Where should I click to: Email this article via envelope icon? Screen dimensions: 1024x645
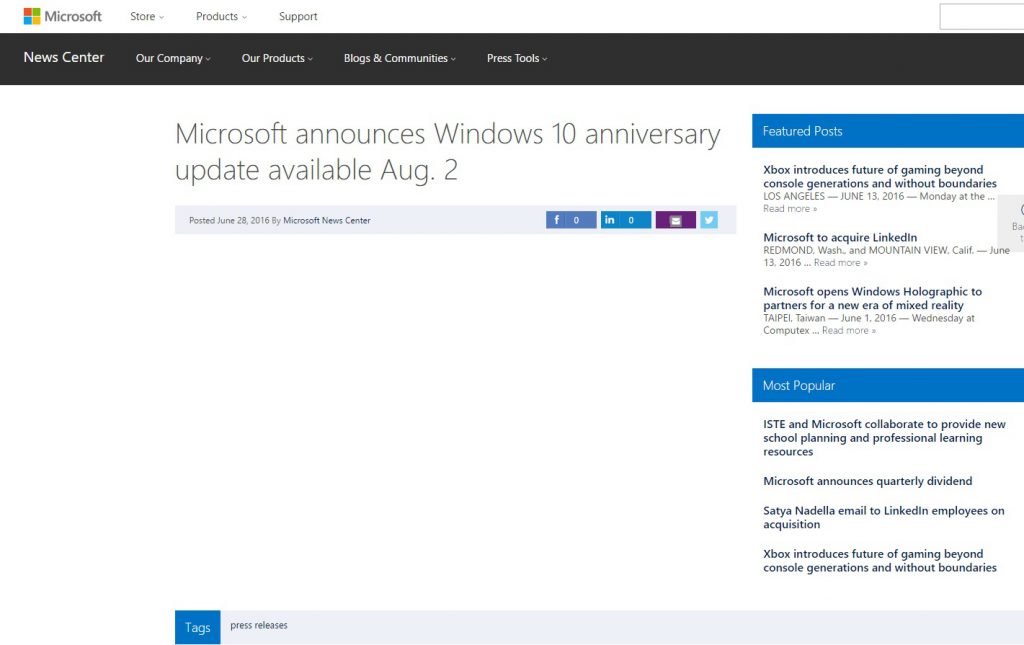coord(675,220)
